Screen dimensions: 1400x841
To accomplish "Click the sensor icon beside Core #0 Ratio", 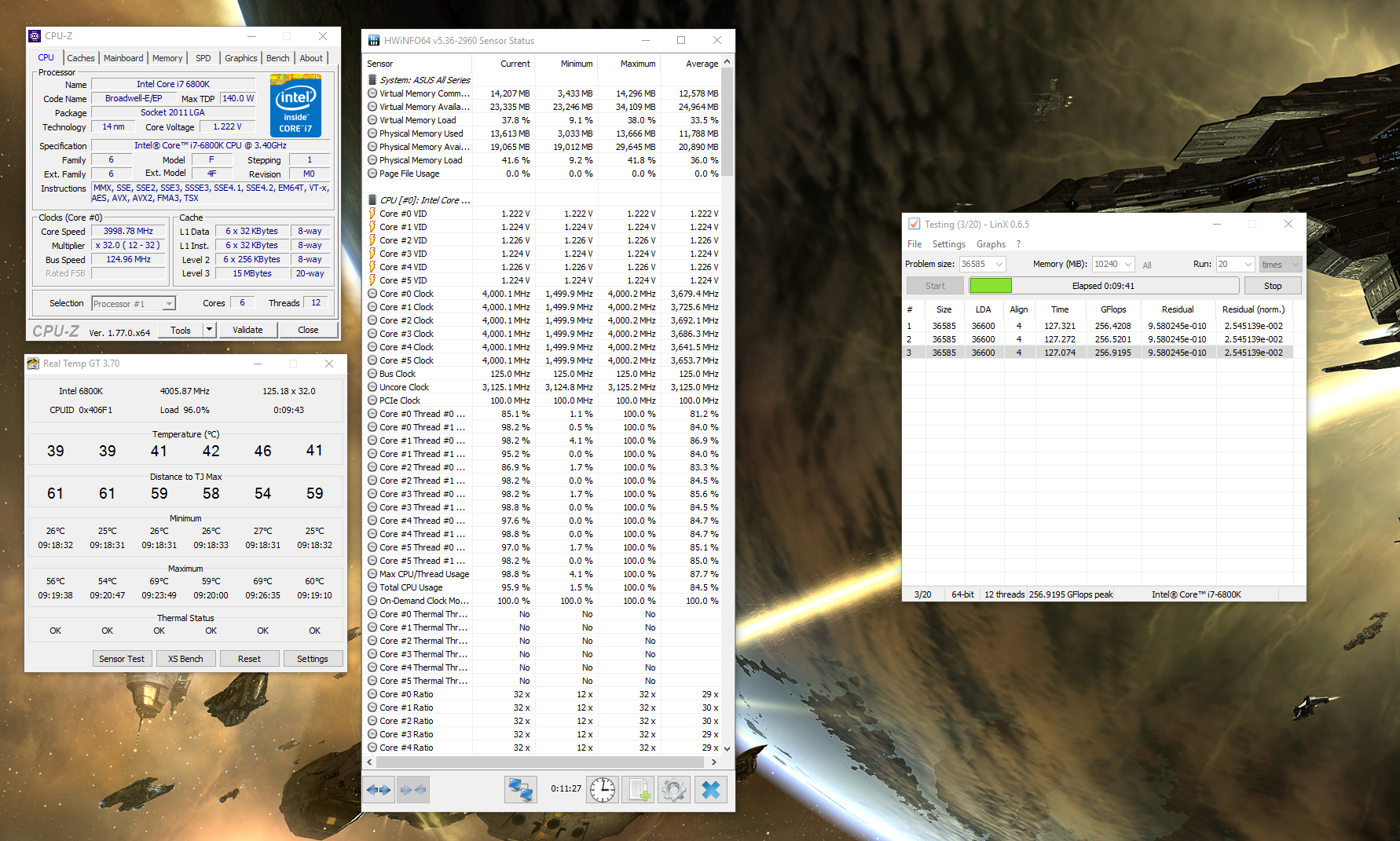I will (372, 694).
